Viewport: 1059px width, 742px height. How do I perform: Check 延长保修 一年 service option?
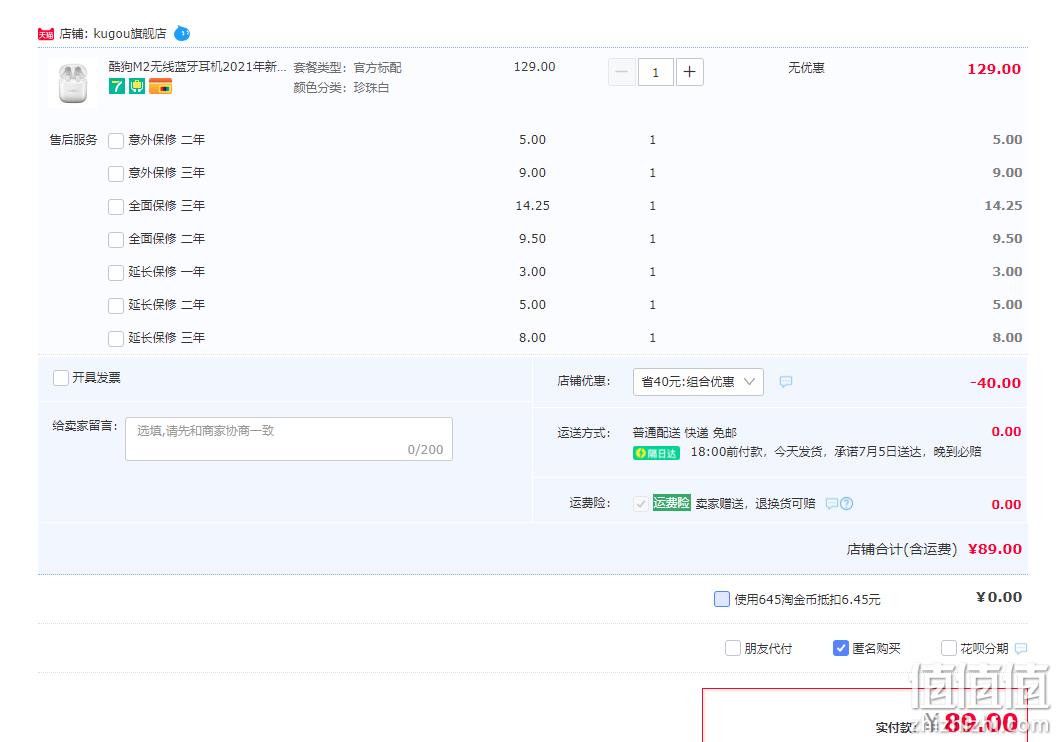116,273
